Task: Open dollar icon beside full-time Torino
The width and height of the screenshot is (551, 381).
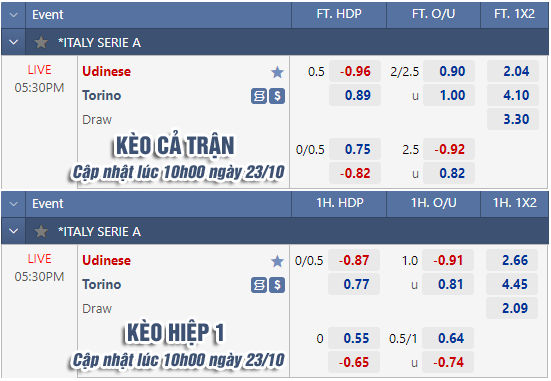Action: 277,96
